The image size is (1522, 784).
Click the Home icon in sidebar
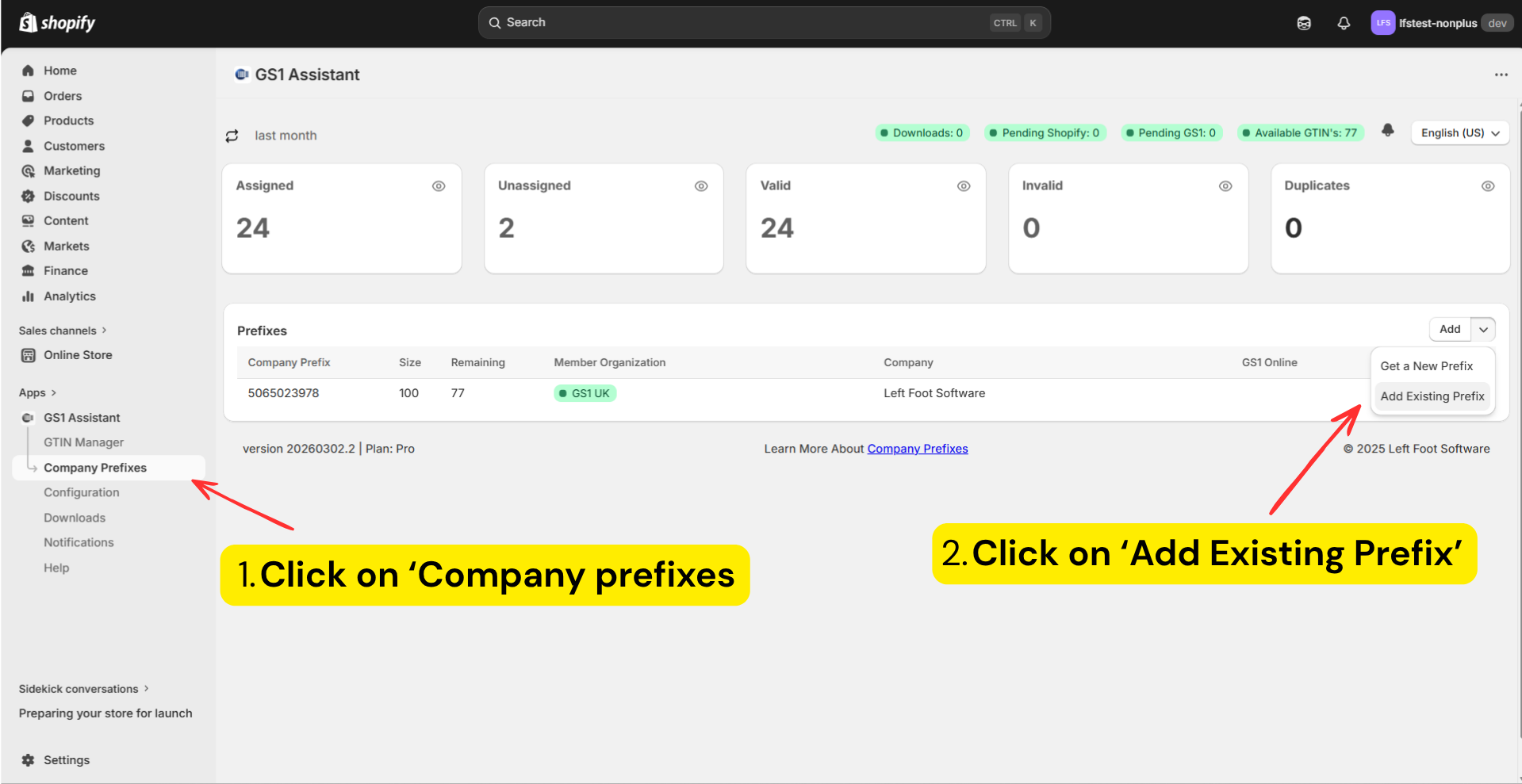tap(29, 71)
